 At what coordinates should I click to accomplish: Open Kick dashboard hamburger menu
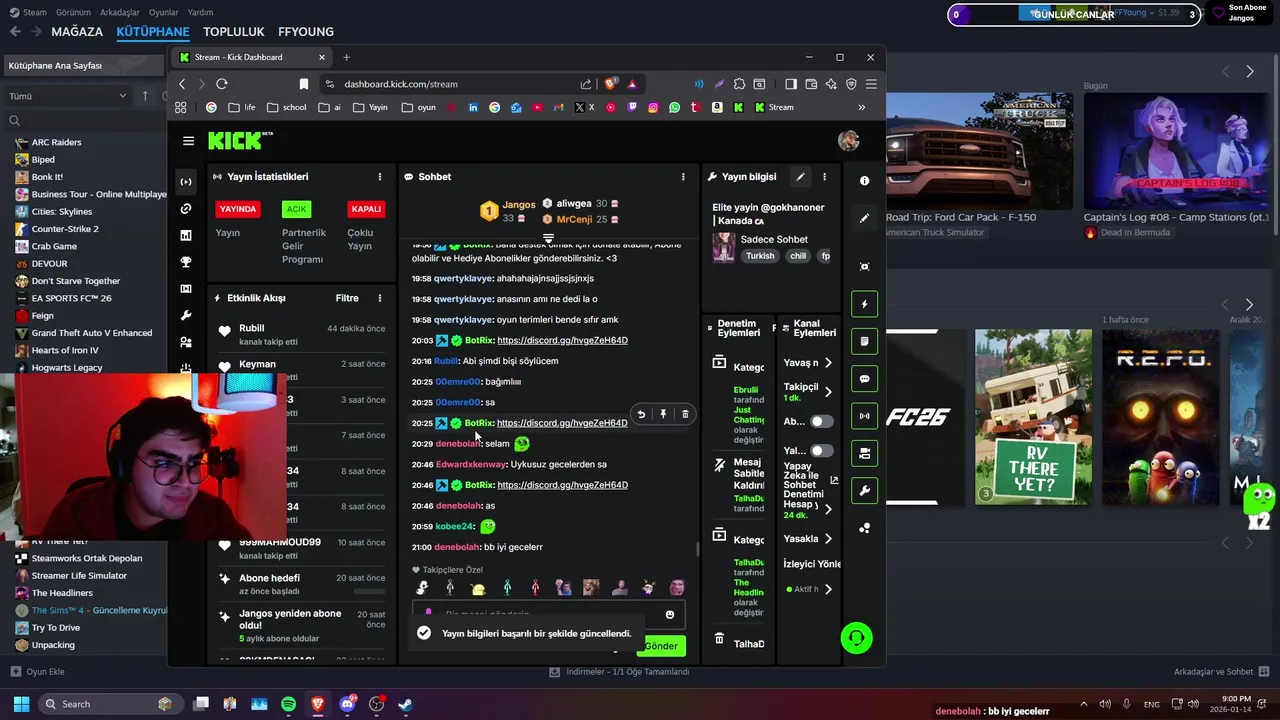click(188, 141)
